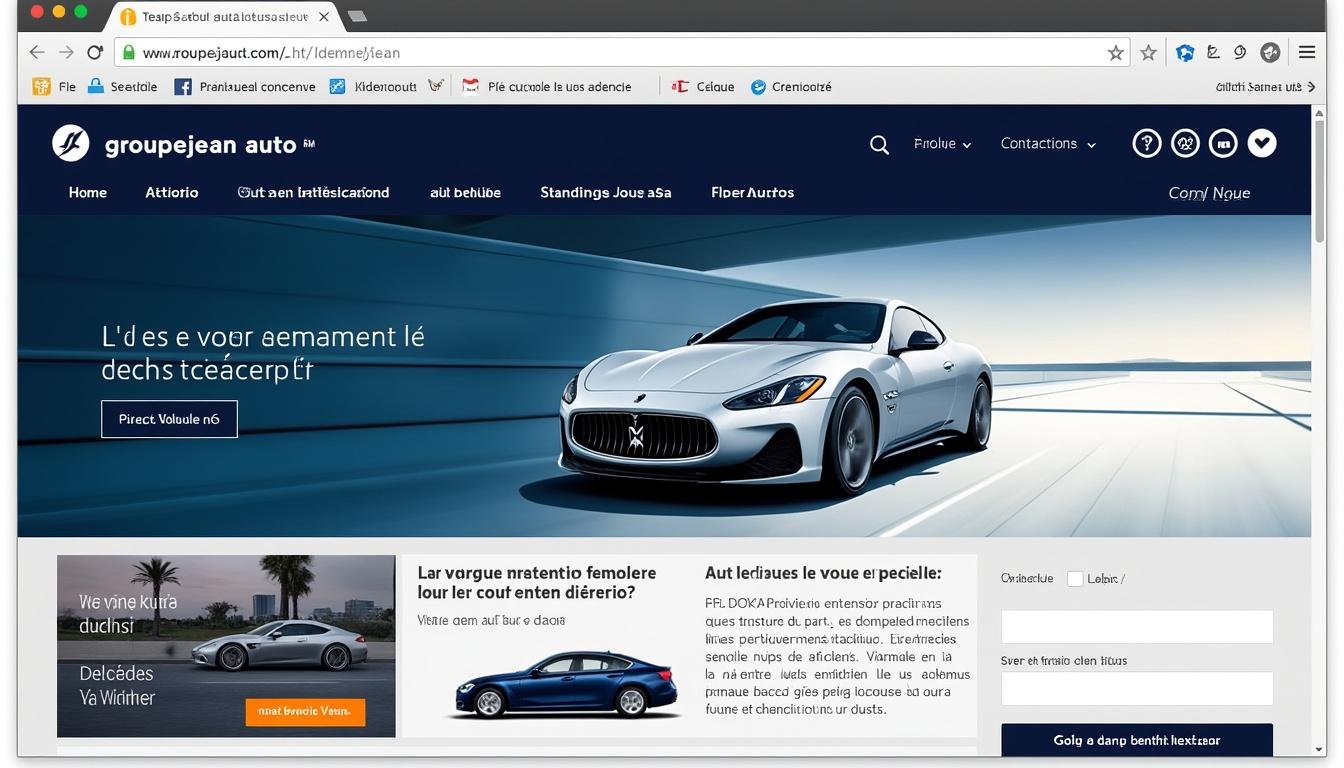
Task: Open the Facebook bookmark icon
Action: (183, 86)
